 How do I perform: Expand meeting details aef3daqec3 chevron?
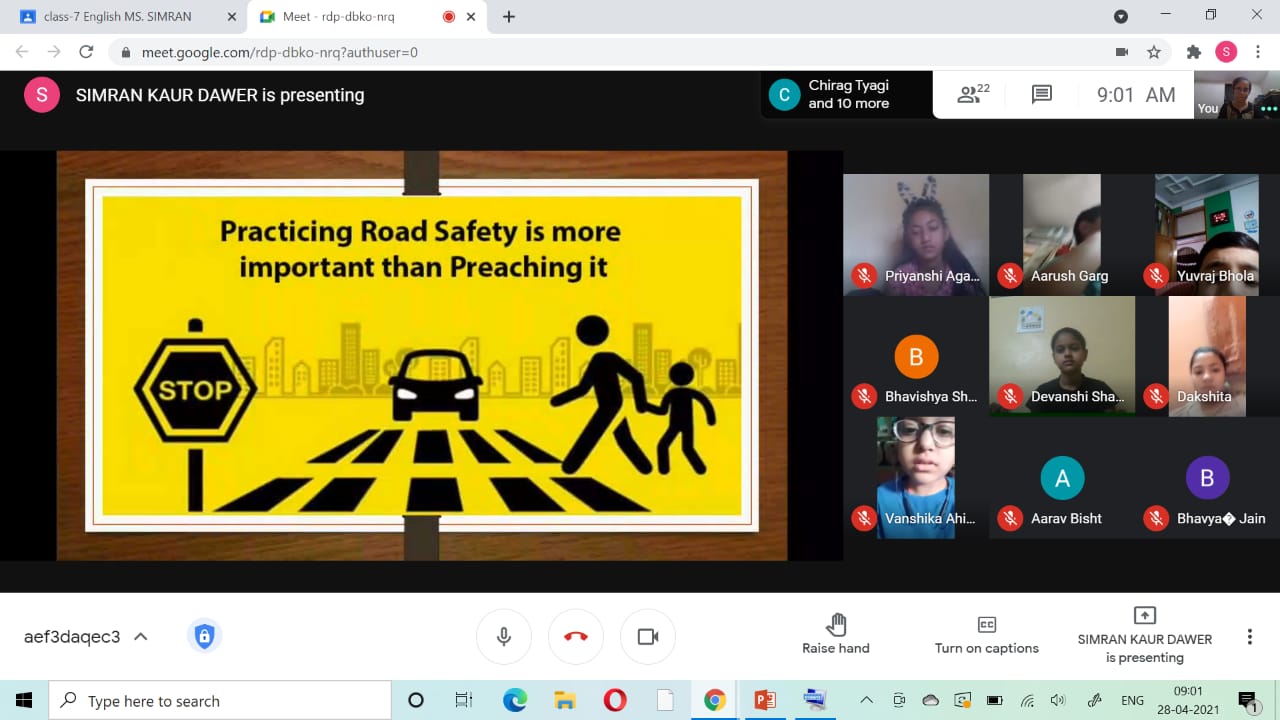click(141, 637)
